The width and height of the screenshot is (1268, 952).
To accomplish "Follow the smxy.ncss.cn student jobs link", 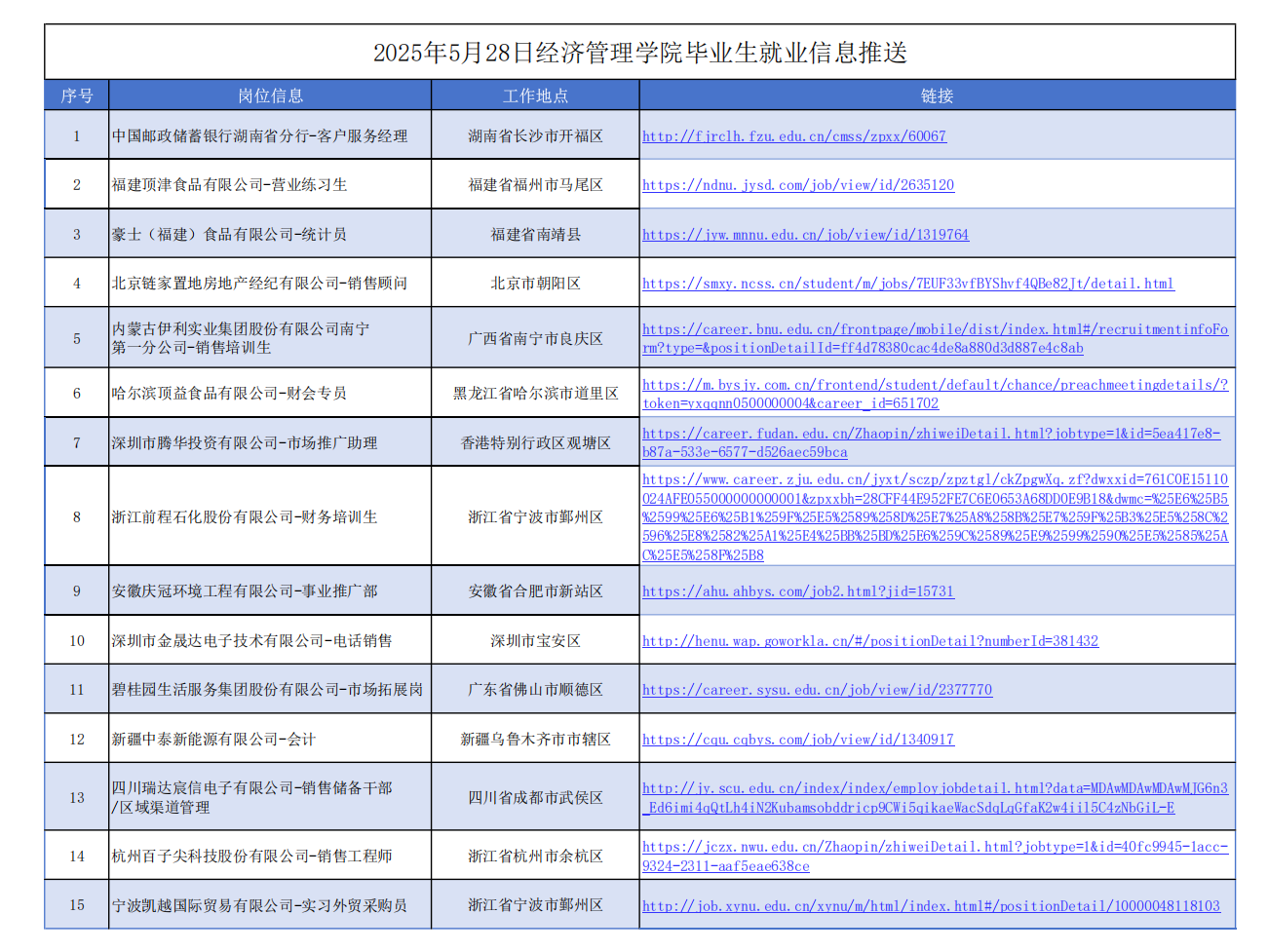I will [907, 284].
